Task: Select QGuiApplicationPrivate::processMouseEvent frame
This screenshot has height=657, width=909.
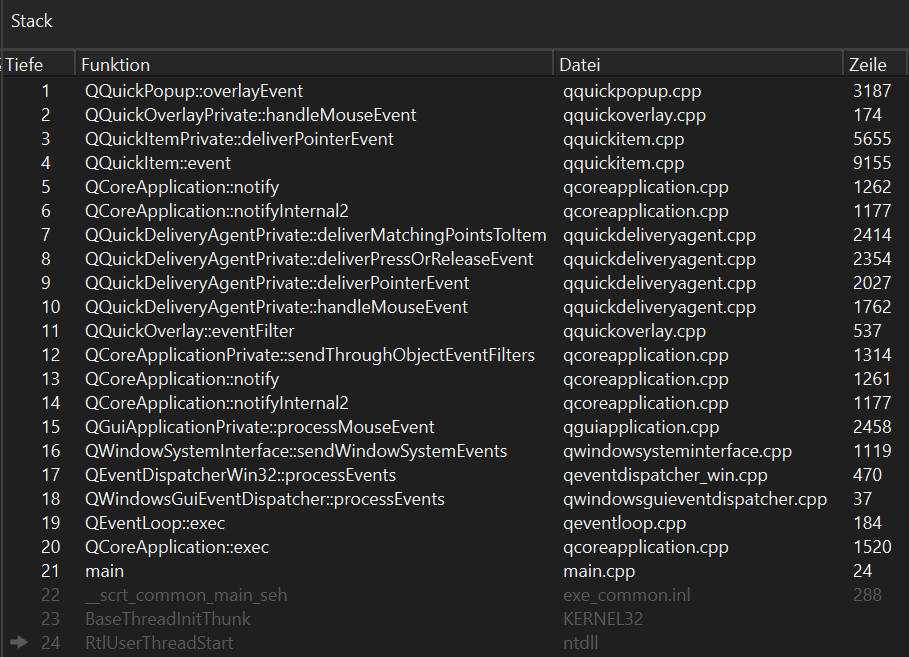Action: 454,427
